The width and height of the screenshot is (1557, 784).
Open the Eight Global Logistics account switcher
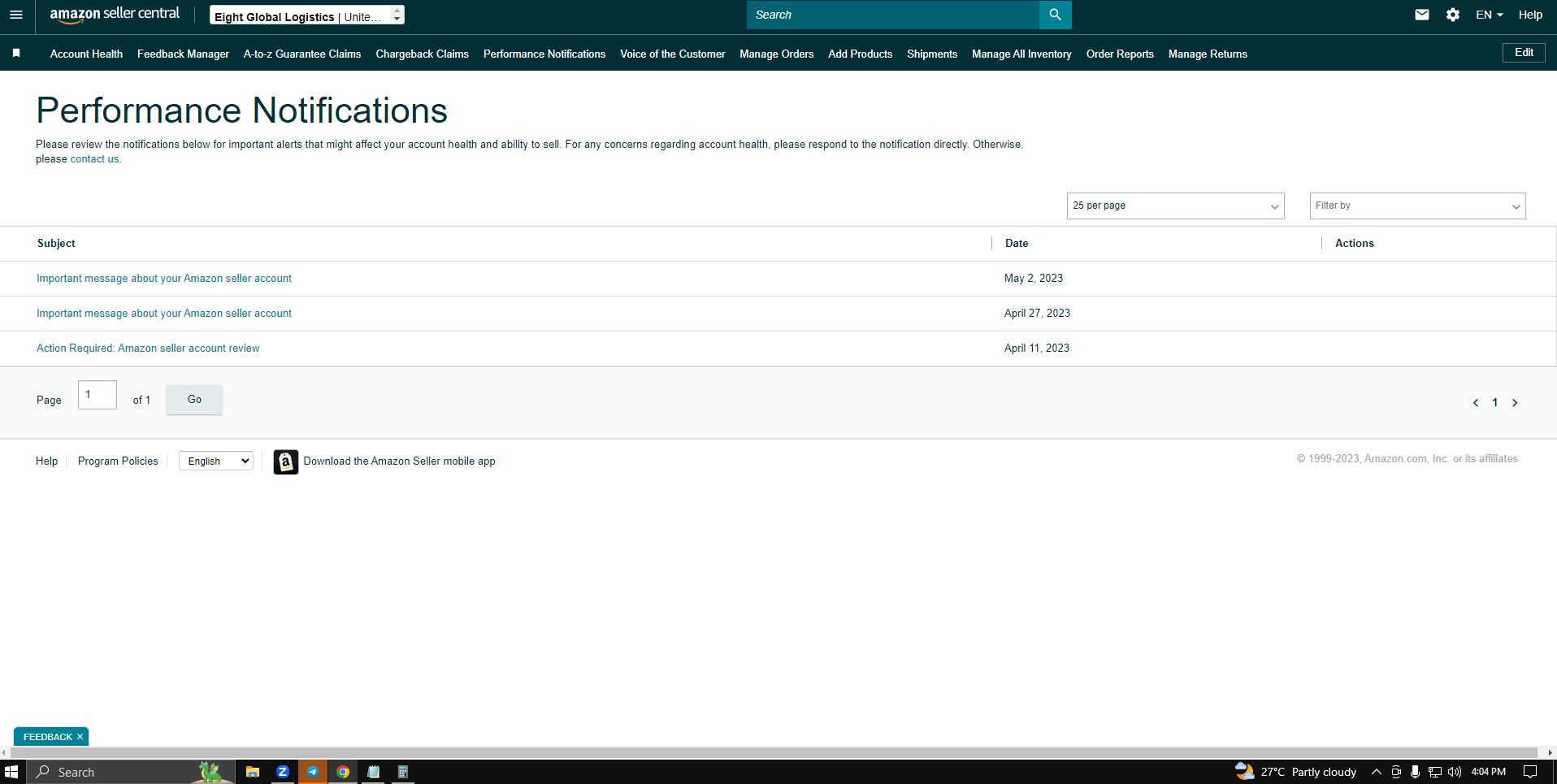[x=306, y=15]
